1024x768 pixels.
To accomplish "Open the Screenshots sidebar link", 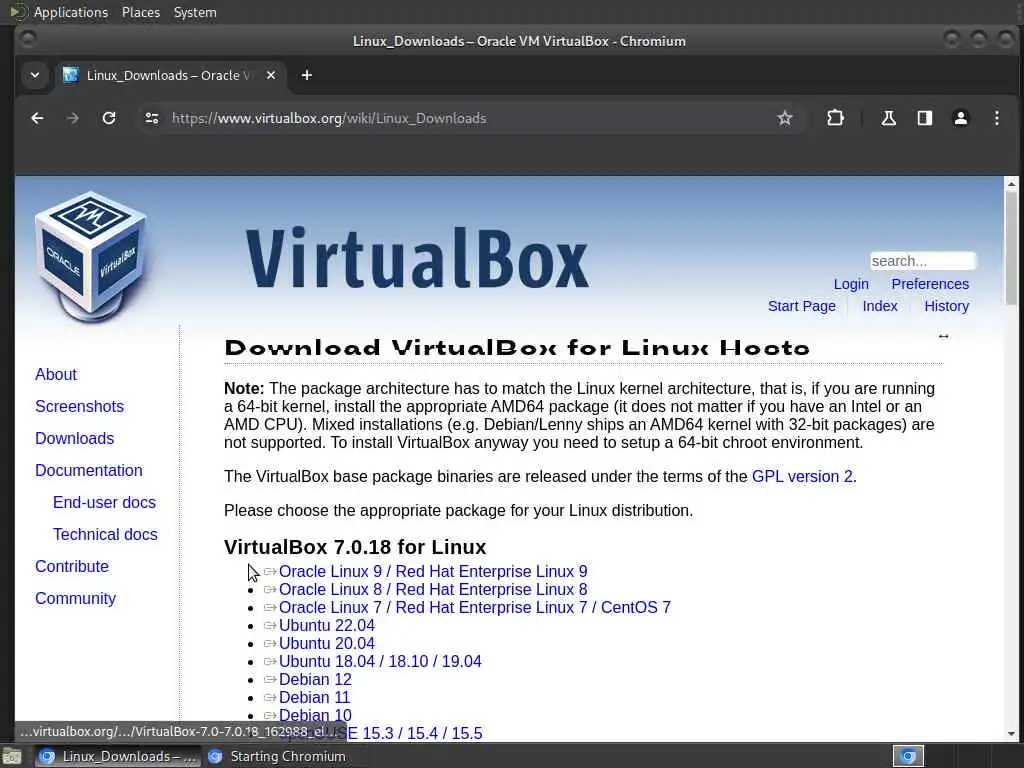I will click(x=79, y=406).
